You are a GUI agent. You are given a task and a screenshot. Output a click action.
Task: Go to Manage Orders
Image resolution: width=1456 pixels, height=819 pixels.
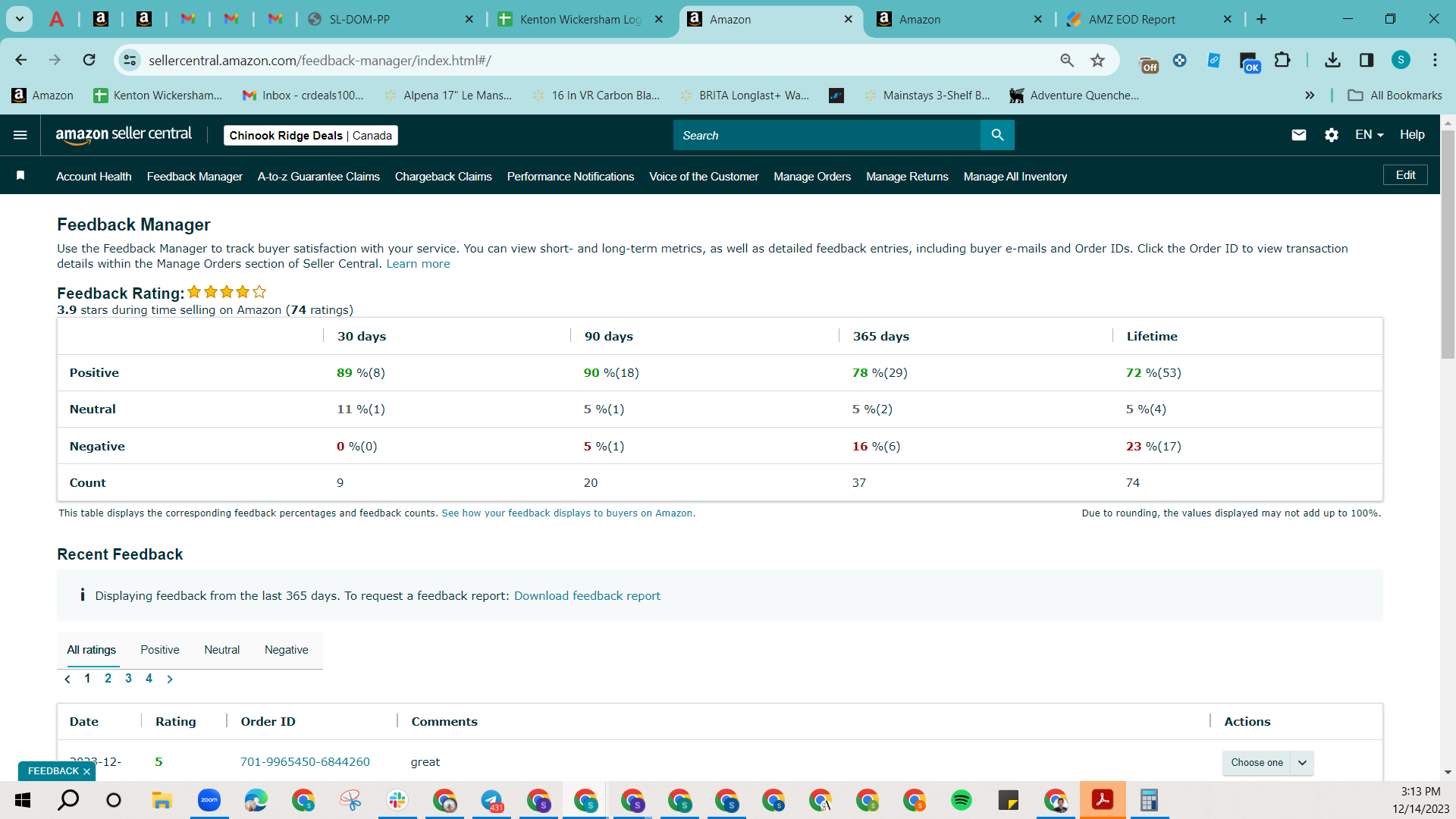[812, 177]
